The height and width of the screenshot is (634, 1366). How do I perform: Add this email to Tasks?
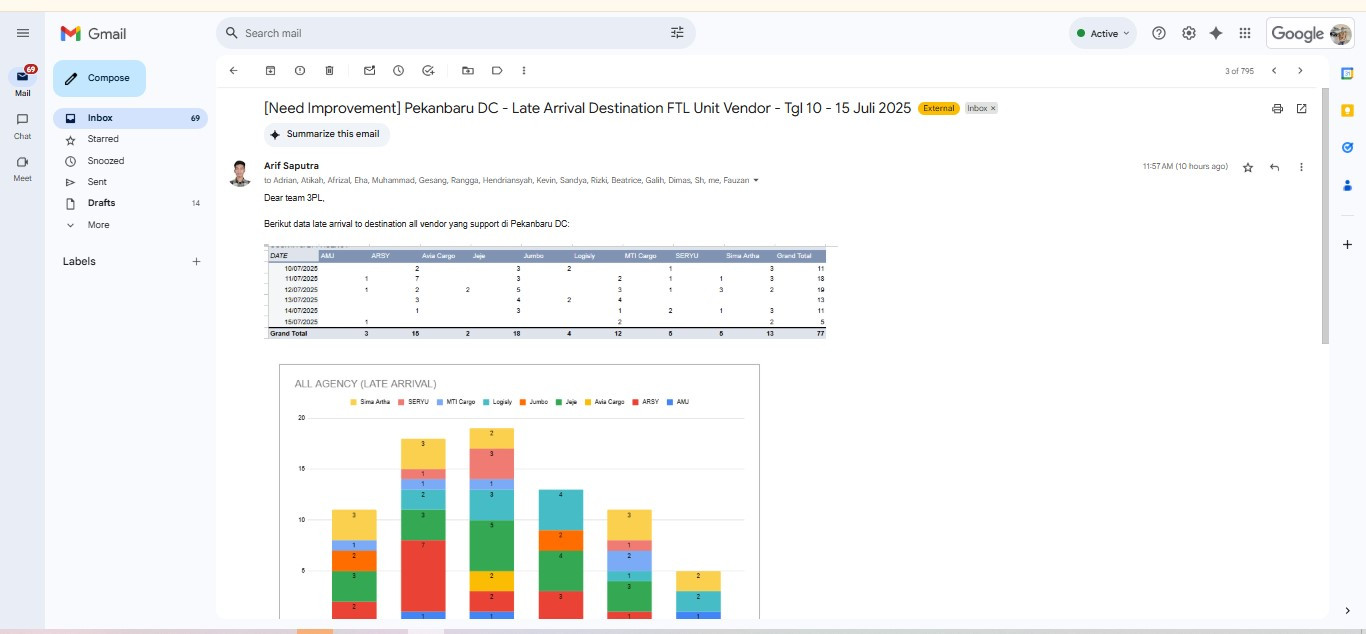pyautogui.click(x=428, y=71)
